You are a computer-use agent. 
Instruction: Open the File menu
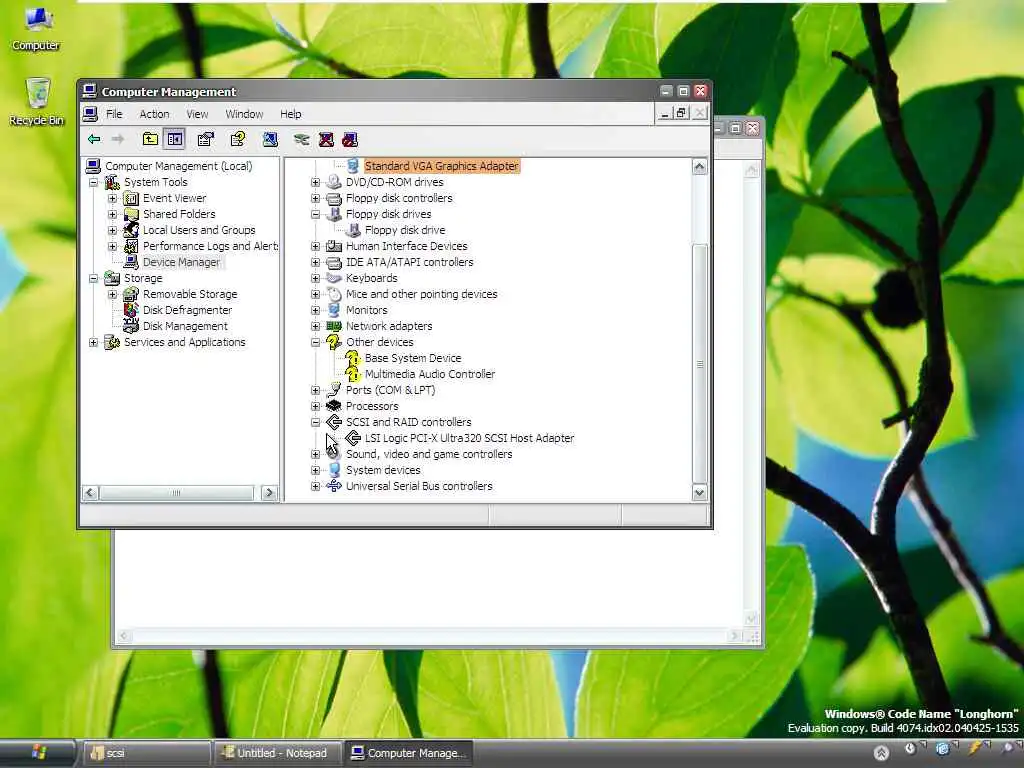pos(114,114)
